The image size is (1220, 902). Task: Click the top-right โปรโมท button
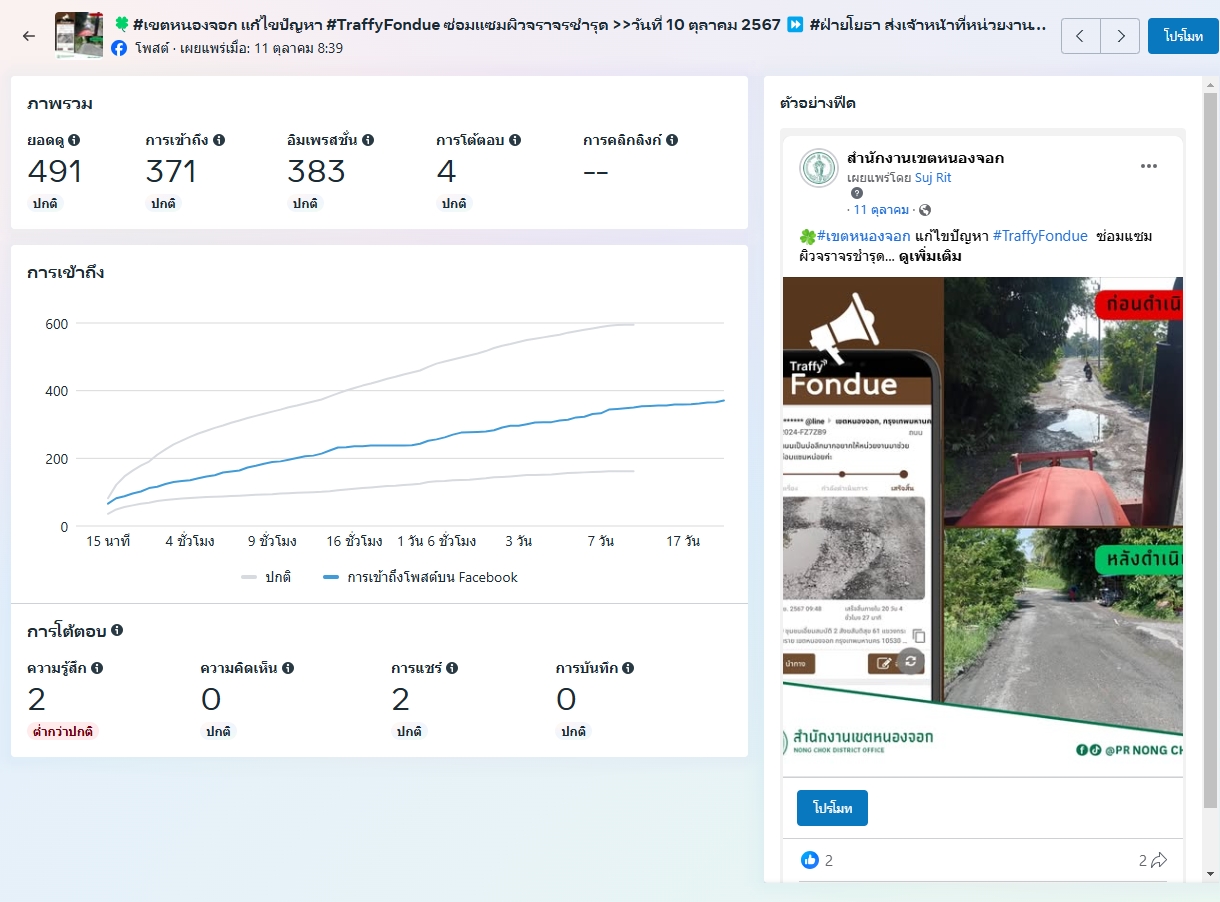coord(1183,36)
